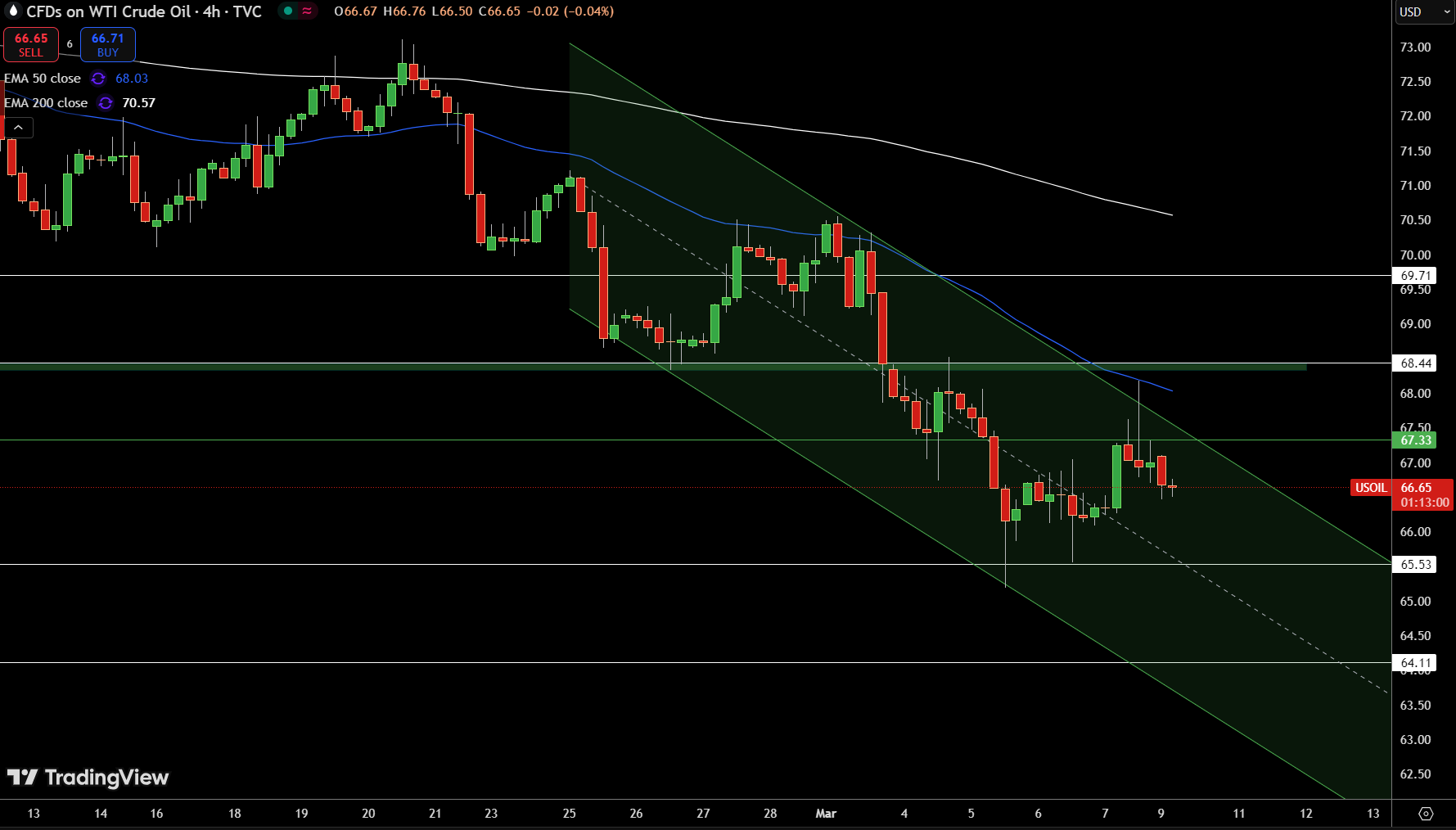Image resolution: width=1456 pixels, height=830 pixels.
Task: Click 66.00 on the price scale
Action: coord(1415,532)
